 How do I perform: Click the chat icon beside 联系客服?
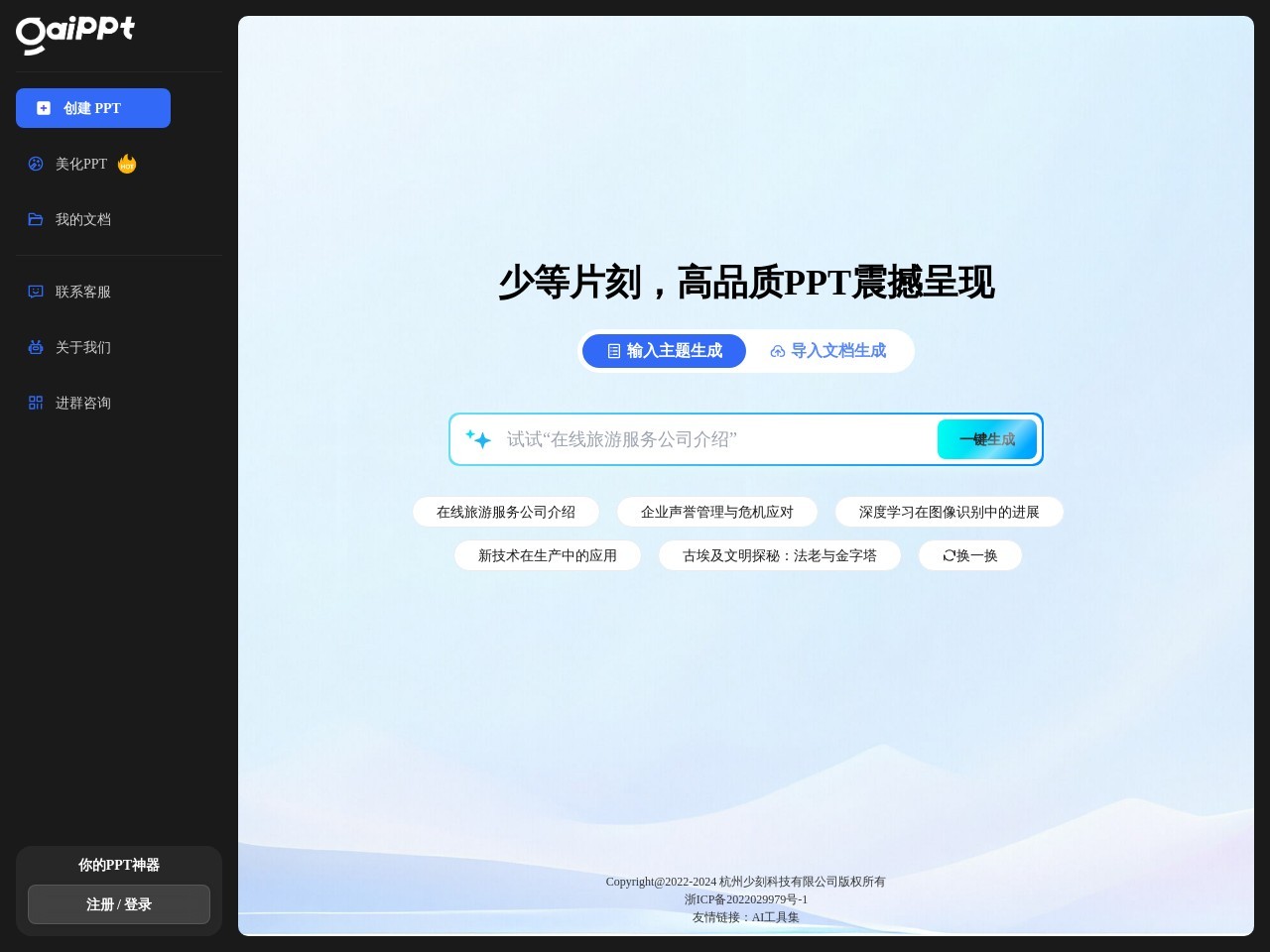tap(36, 292)
